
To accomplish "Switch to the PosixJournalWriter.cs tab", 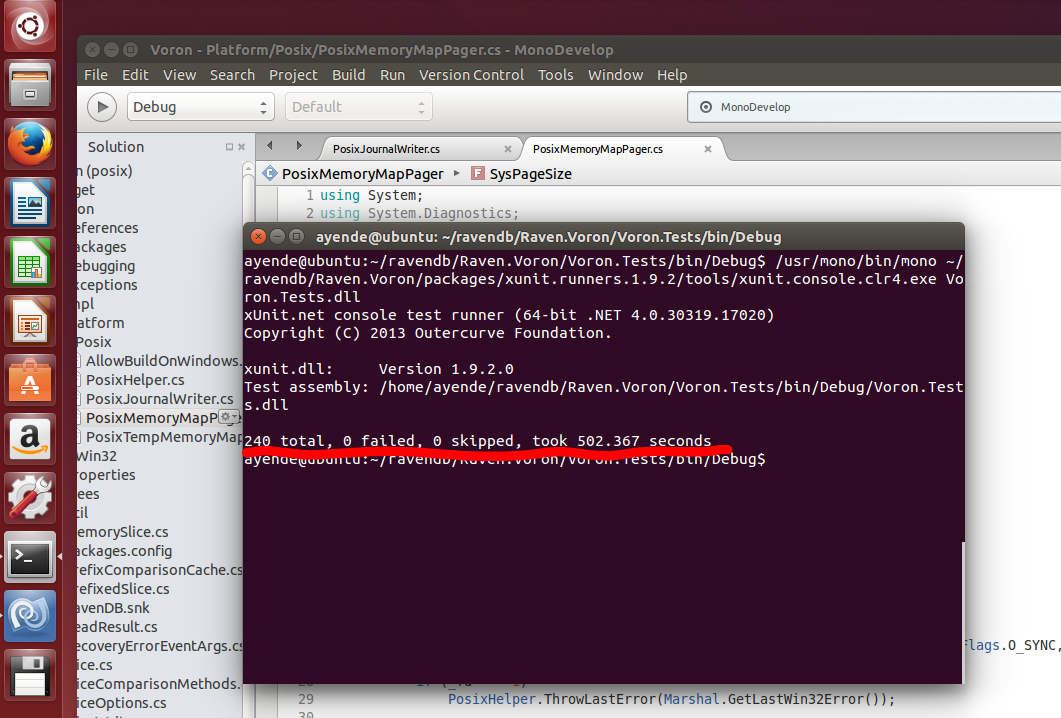I will [386, 149].
